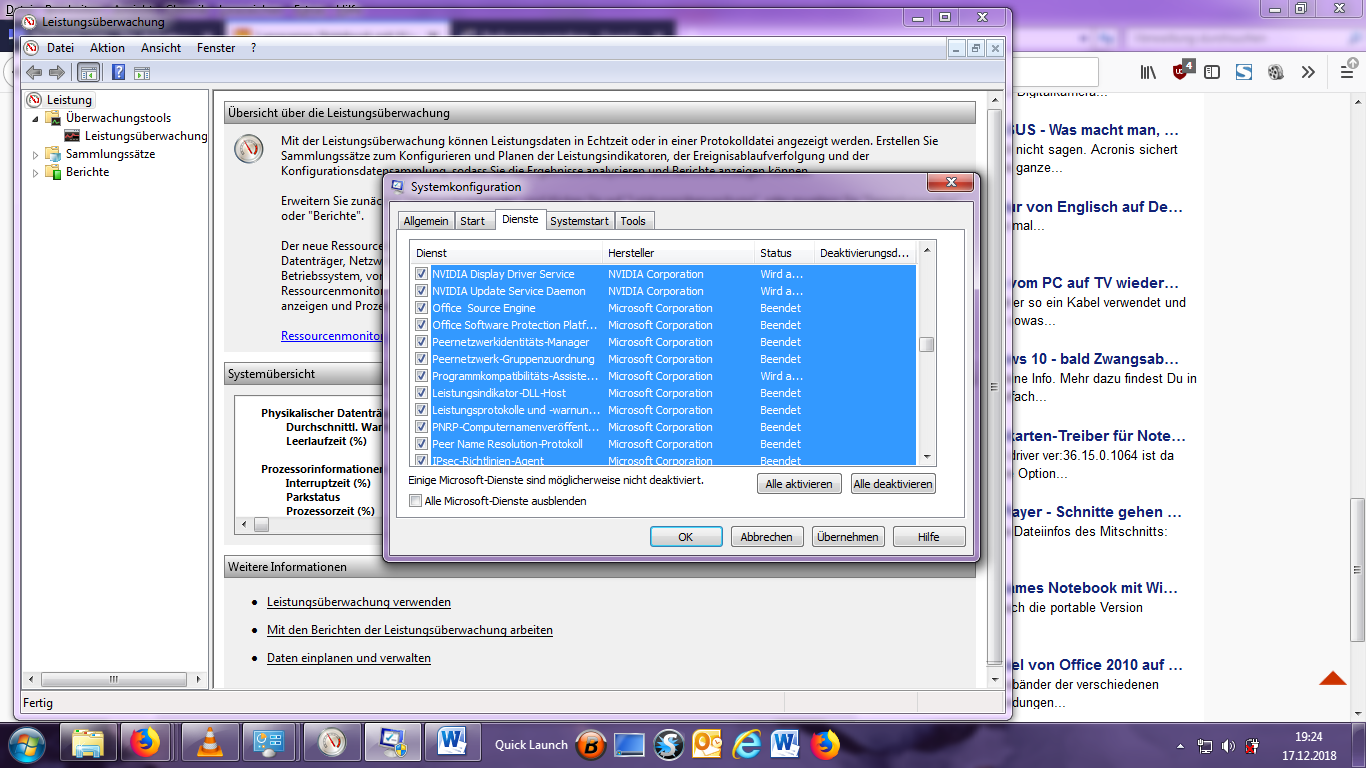Switch to the Tools tab
This screenshot has height=768, width=1366.
[x=633, y=221]
